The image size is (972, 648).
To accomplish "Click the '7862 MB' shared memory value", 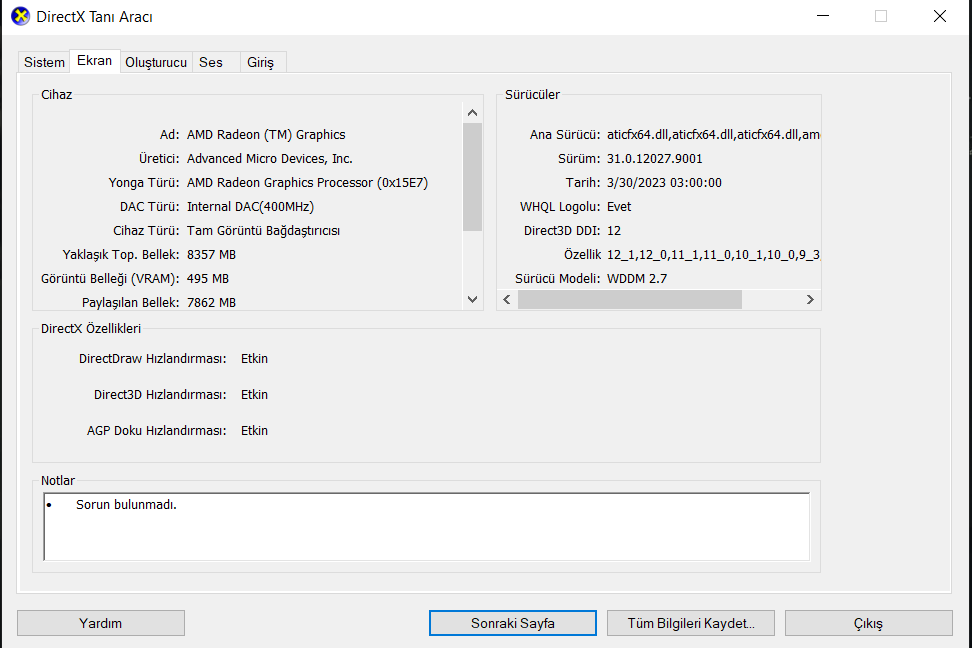I will [211, 303].
